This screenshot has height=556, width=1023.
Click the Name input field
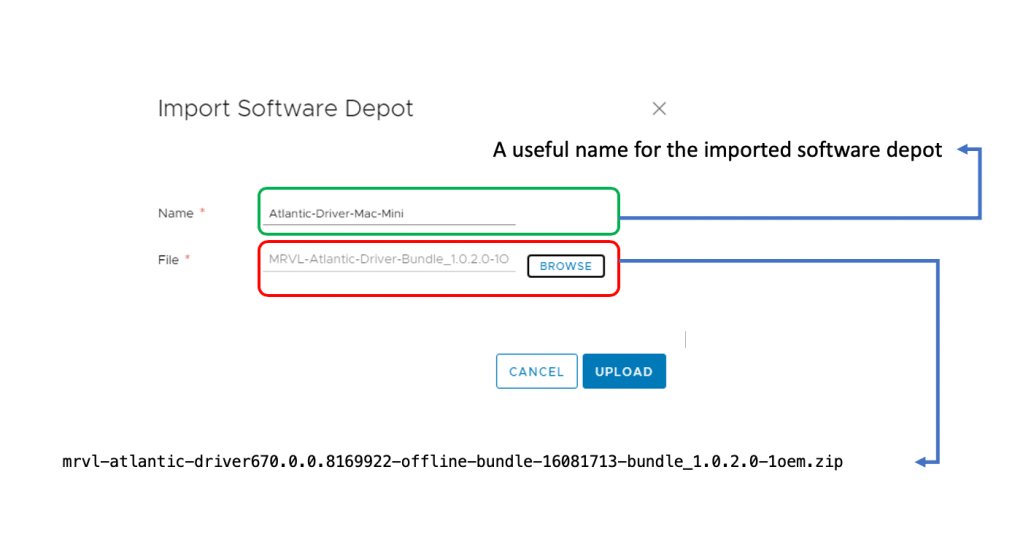click(389, 213)
